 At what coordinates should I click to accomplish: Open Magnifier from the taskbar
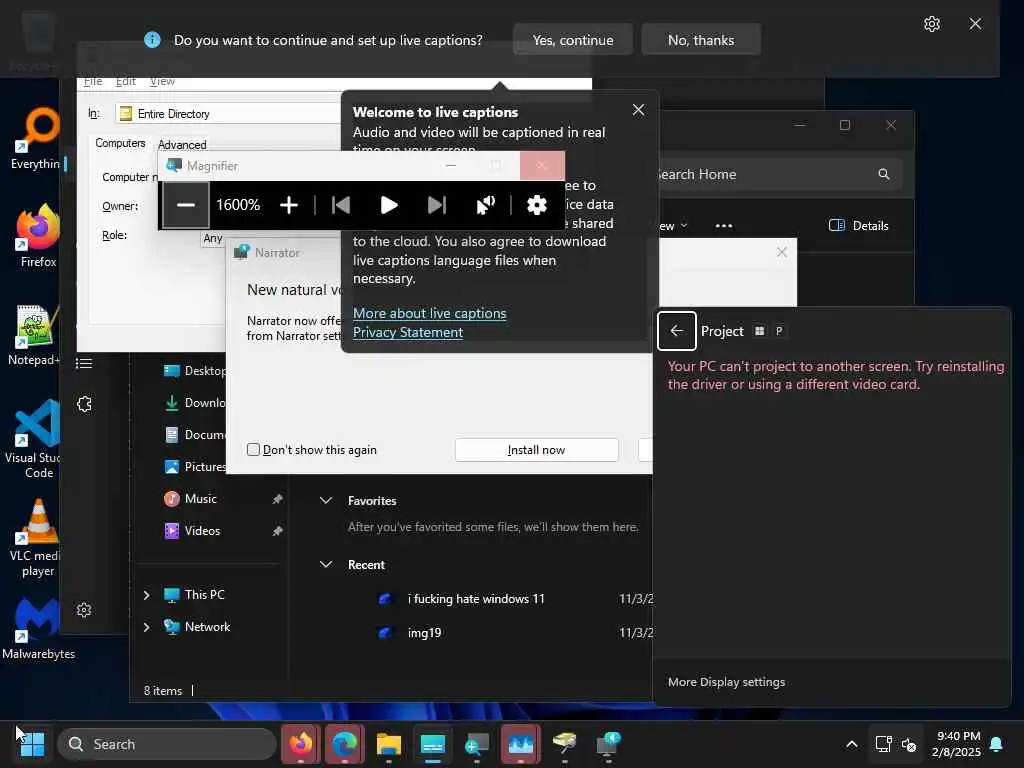(x=477, y=744)
